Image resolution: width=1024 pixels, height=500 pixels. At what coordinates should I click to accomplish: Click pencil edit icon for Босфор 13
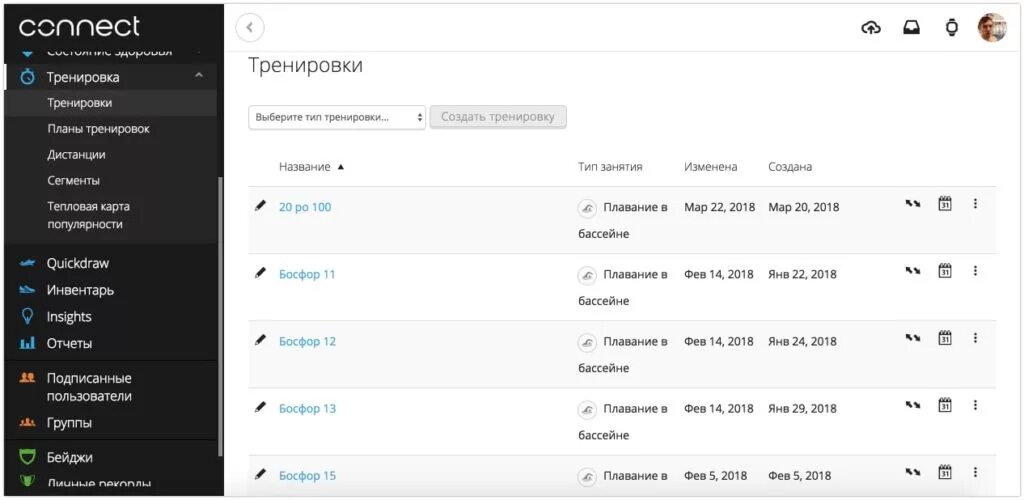260,407
